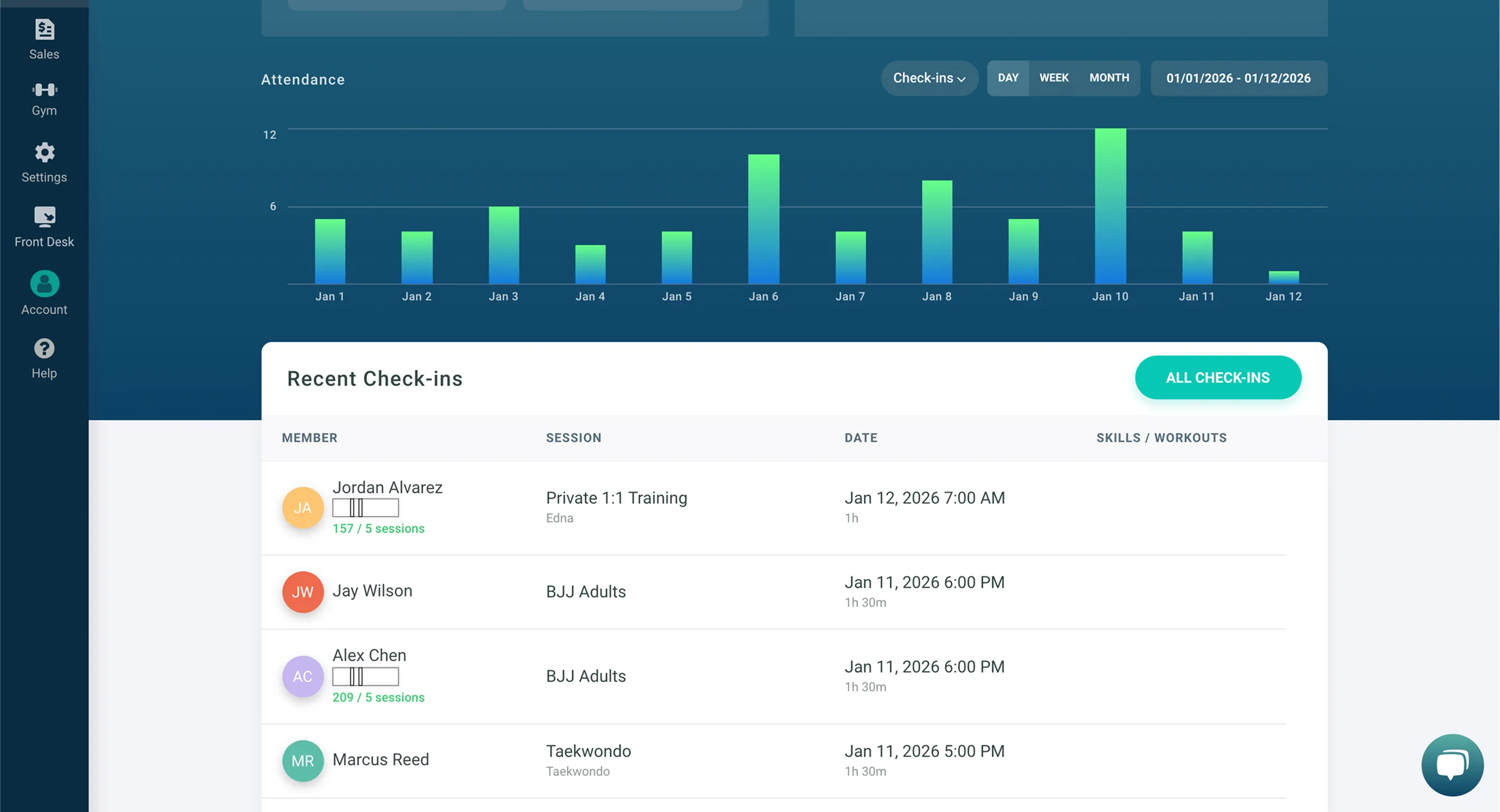Viewport: 1500px width, 812px height.
Task: Open Settings gear in sidebar
Action: (44, 153)
